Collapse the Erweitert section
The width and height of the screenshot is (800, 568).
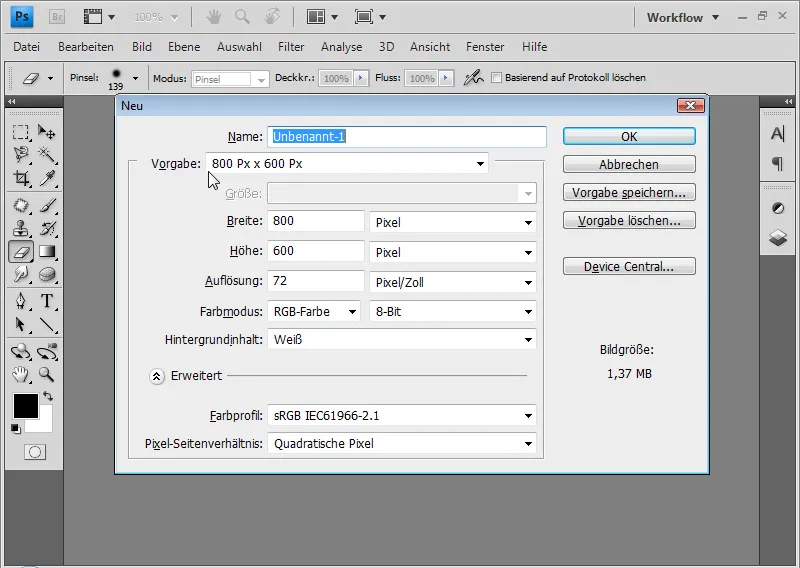(x=157, y=377)
